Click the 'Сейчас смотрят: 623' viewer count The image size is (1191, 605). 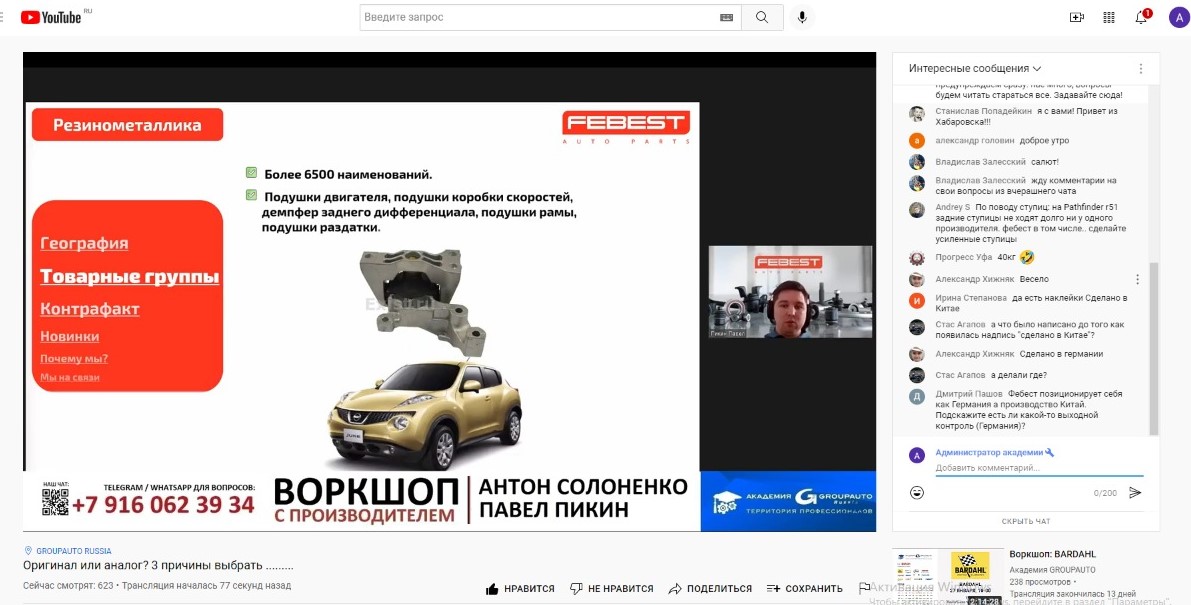68,586
